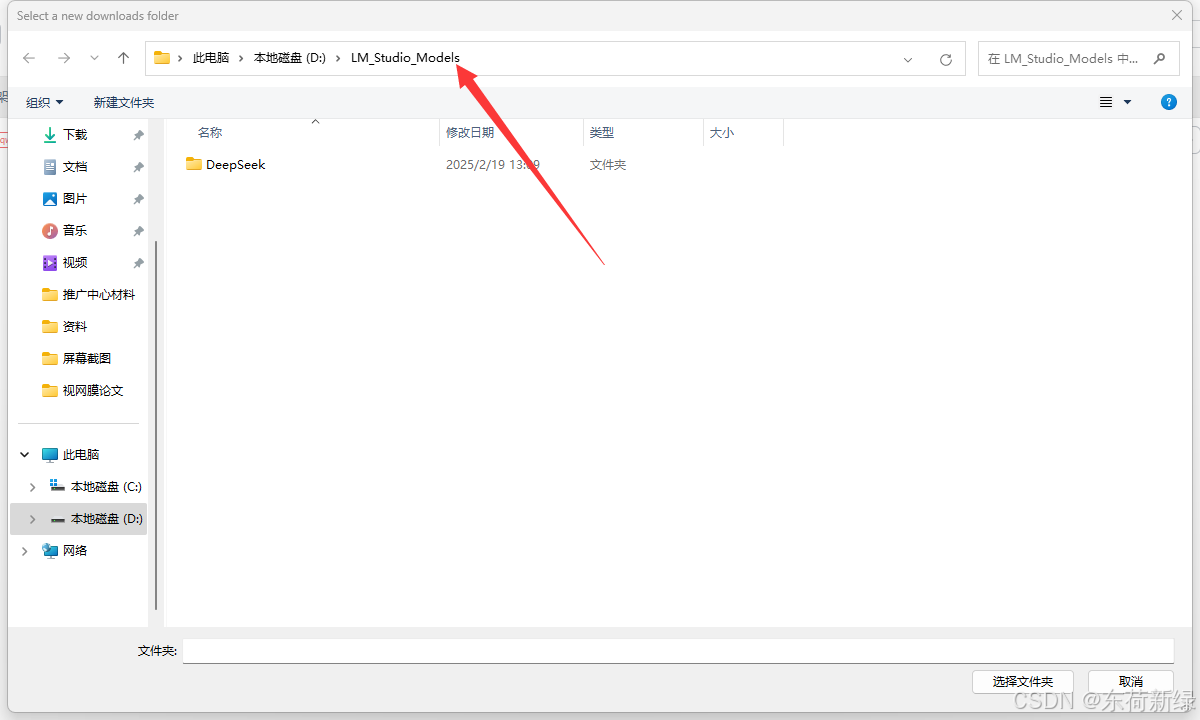Click DeepSeek modified date 2025/2/19

[x=493, y=164]
